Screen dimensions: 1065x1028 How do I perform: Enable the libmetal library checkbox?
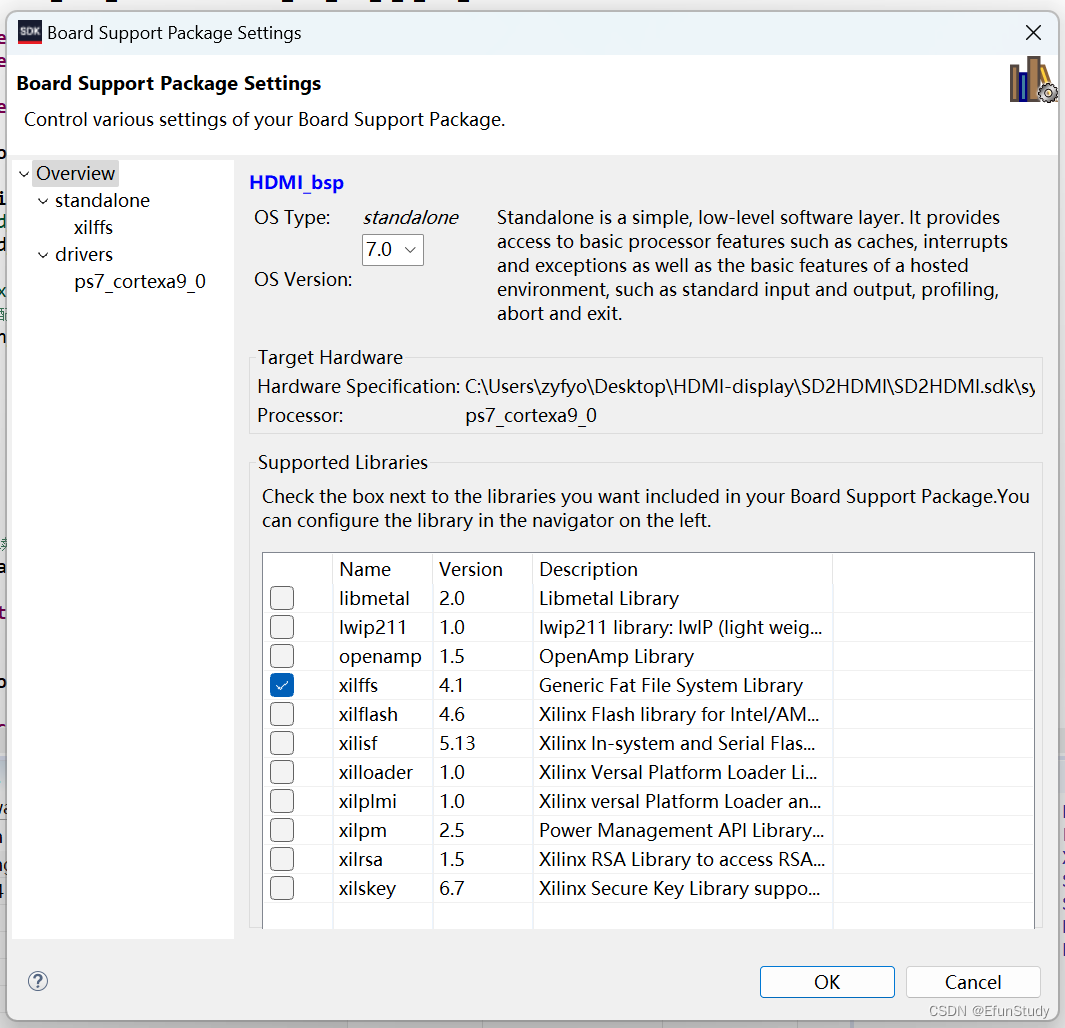282,598
